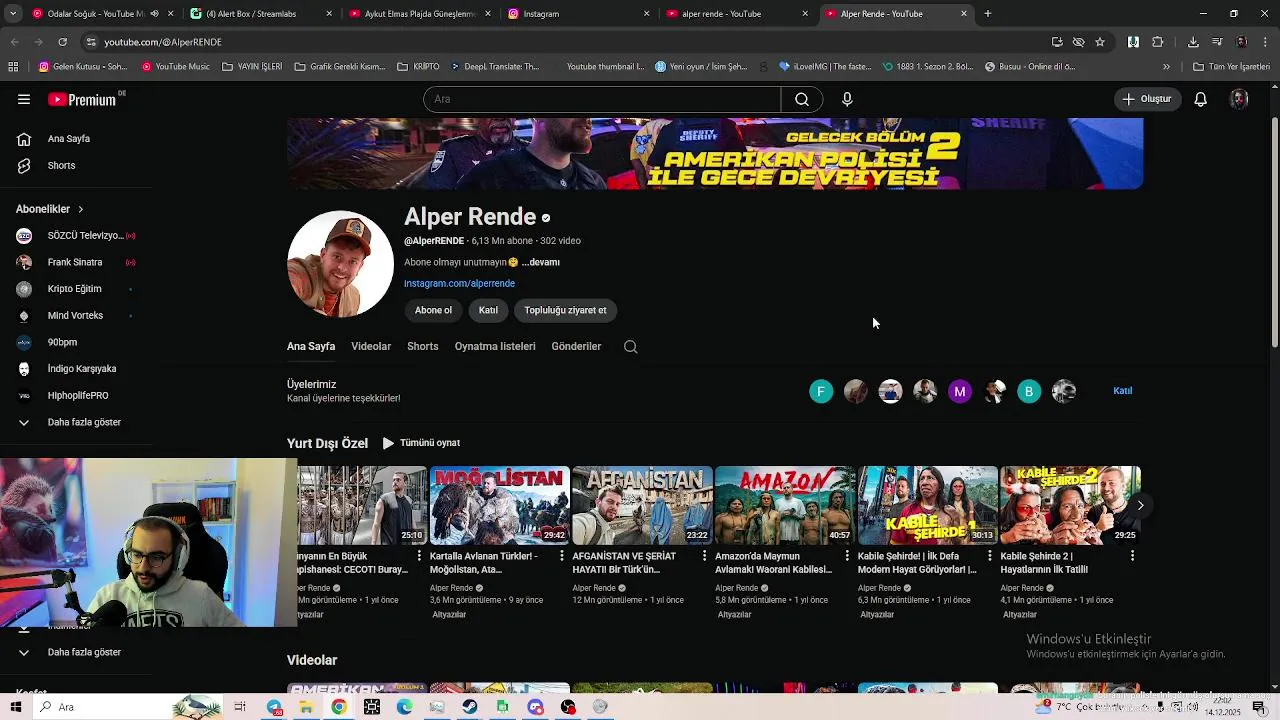Open the Windows Start menu
Screen dimensions: 1280x720
click(x=16, y=707)
